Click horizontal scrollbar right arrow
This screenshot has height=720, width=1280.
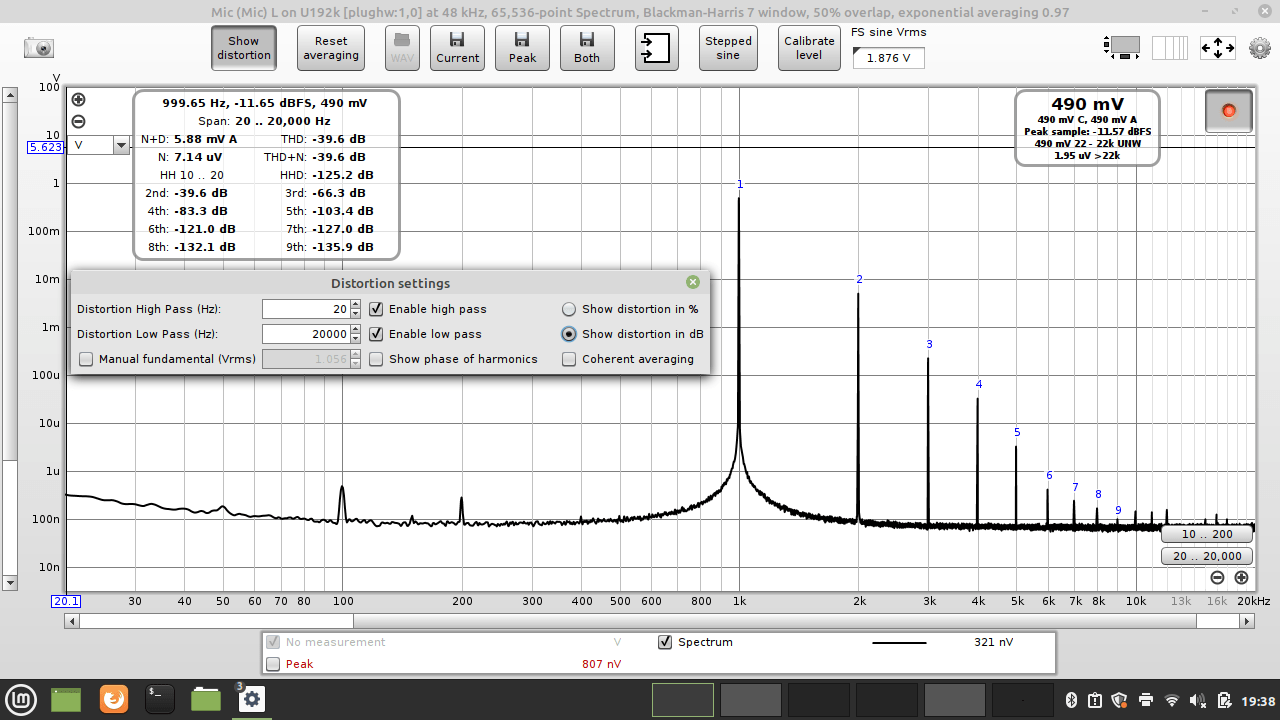point(1247,621)
